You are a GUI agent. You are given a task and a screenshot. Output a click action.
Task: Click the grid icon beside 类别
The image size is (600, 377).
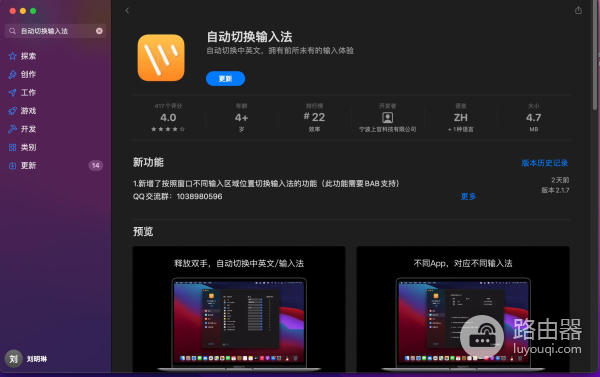point(13,147)
